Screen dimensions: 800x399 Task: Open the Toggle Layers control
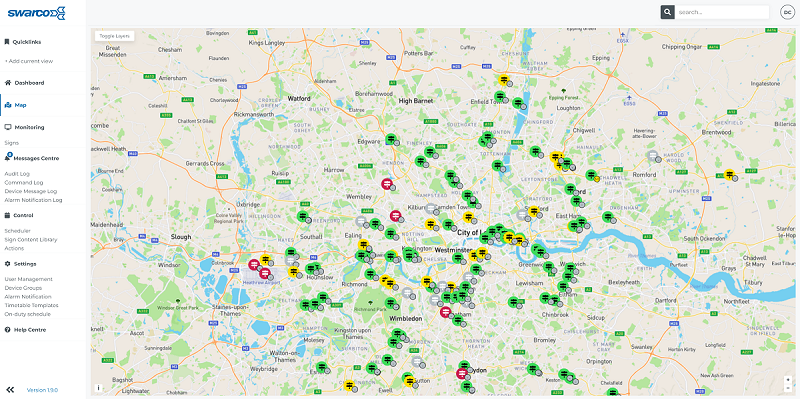[x=114, y=36]
